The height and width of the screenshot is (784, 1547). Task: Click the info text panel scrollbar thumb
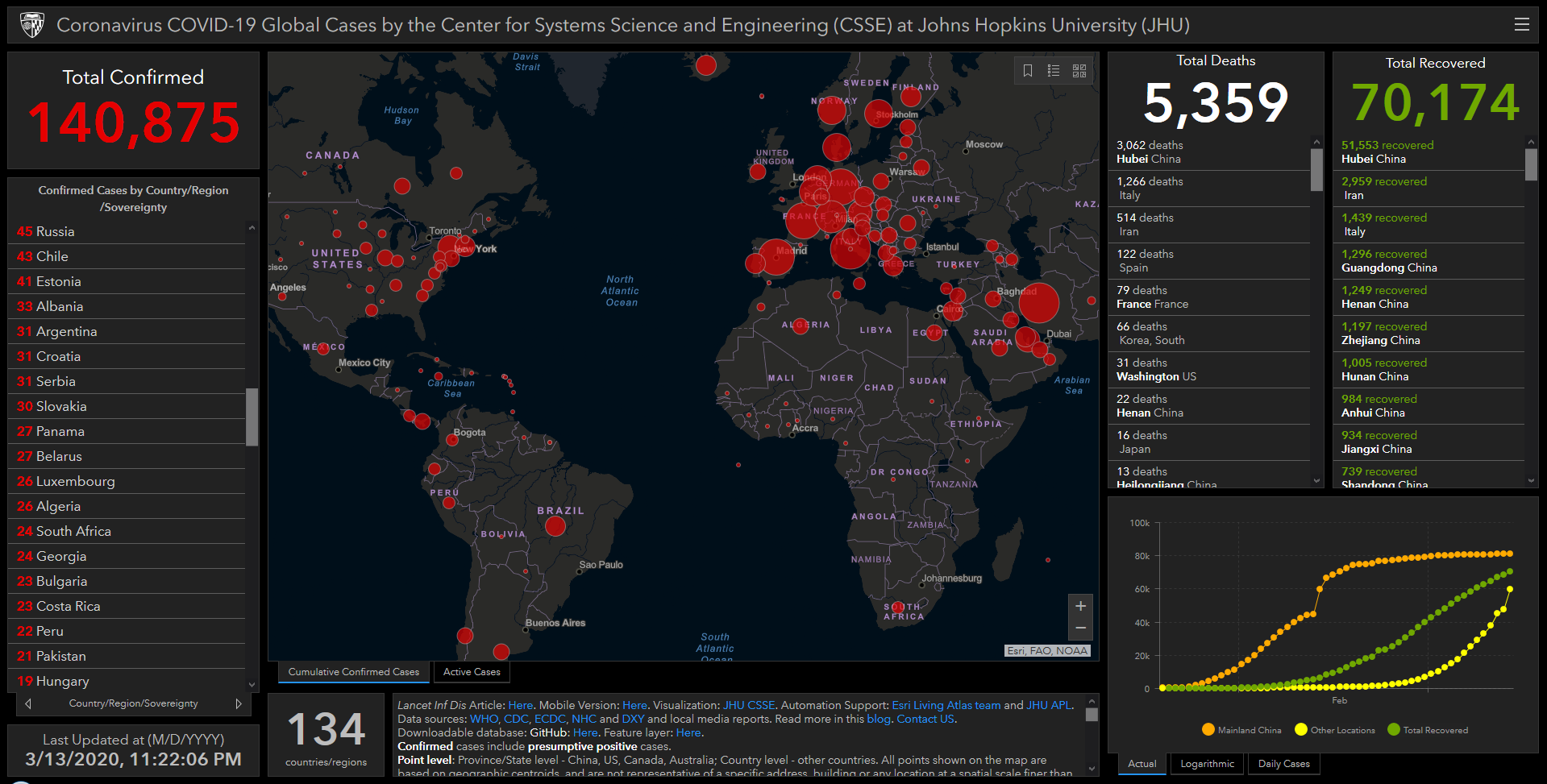pos(1092,714)
